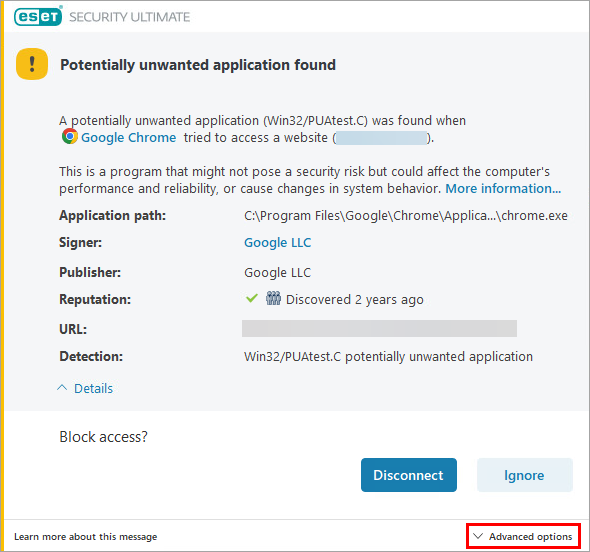Click the Potentially unwanted application found heading
Image resolution: width=590 pixels, height=552 pixels.
(x=198, y=65)
